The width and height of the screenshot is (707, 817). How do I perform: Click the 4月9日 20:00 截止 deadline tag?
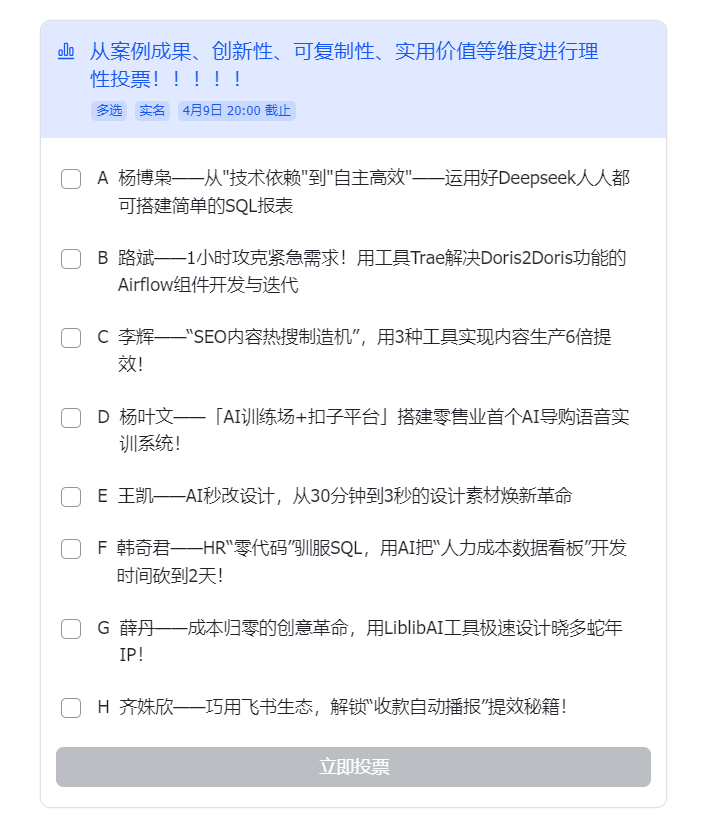pos(237,110)
